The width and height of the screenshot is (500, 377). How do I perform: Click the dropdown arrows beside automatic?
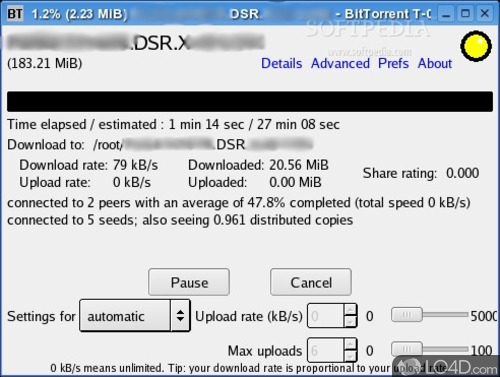(180, 315)
